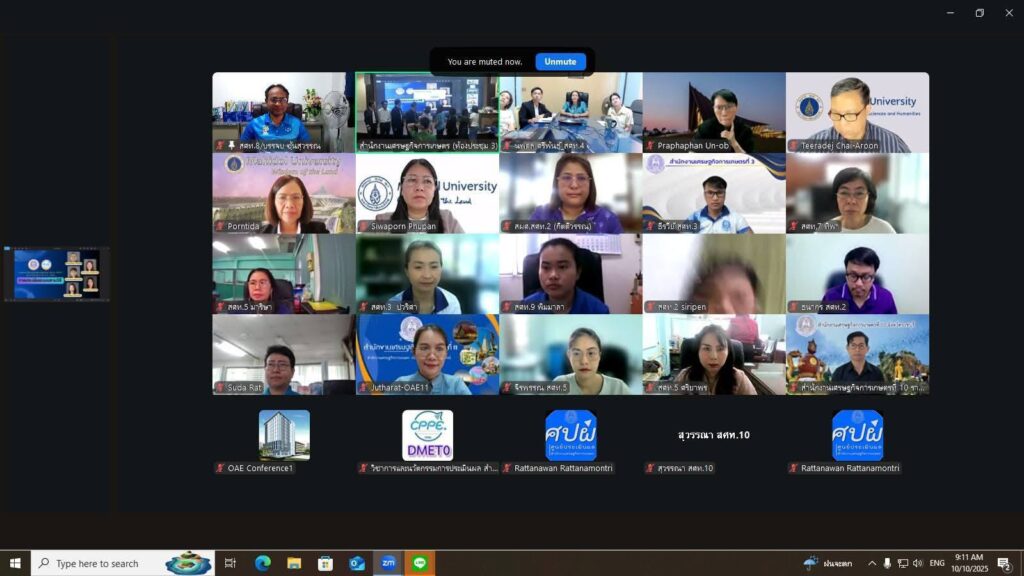
Task: Open Zoom from the taskbar
Action: coord(388,563)
